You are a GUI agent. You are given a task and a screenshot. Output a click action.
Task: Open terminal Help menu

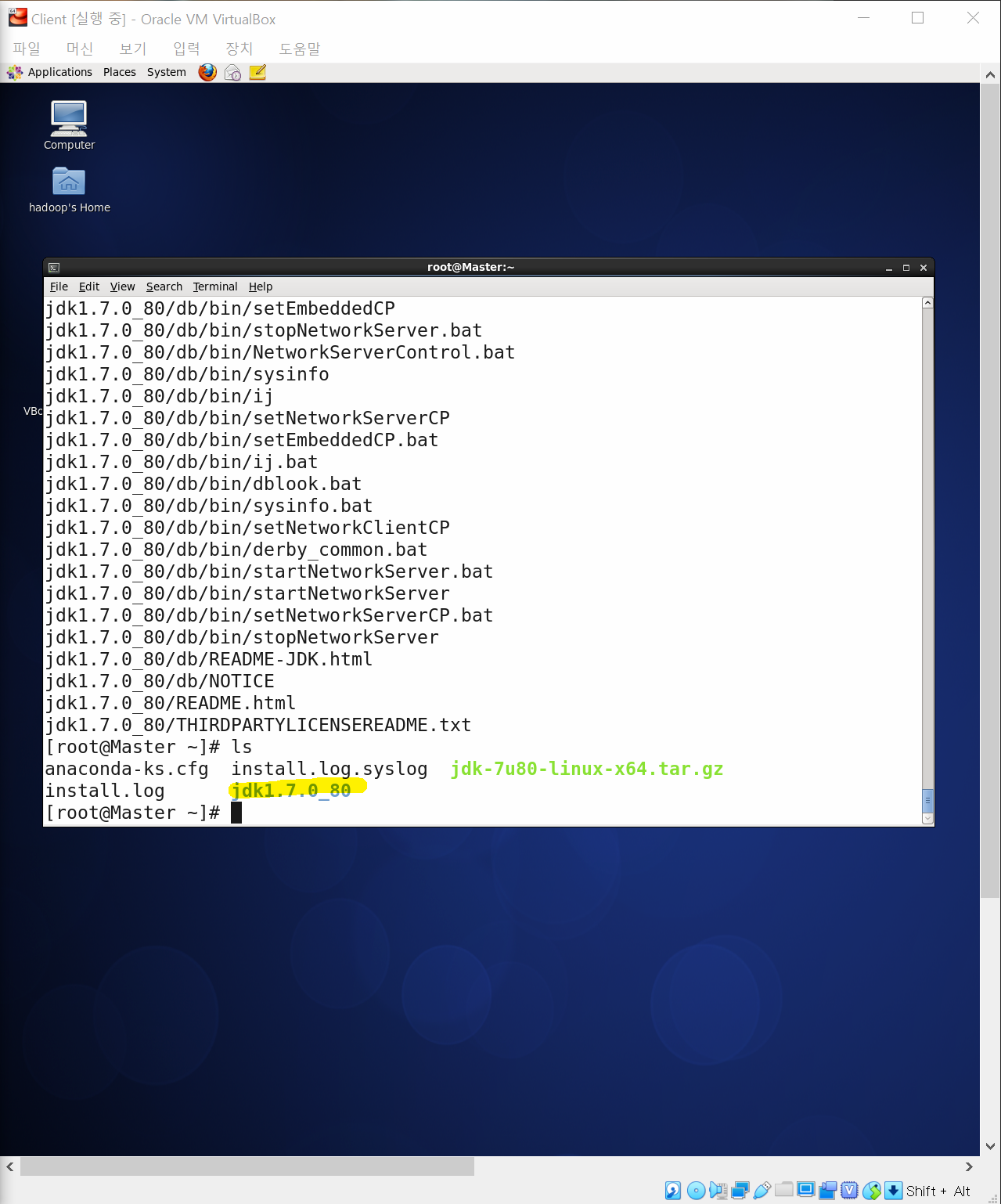click(x=261, y=287)
